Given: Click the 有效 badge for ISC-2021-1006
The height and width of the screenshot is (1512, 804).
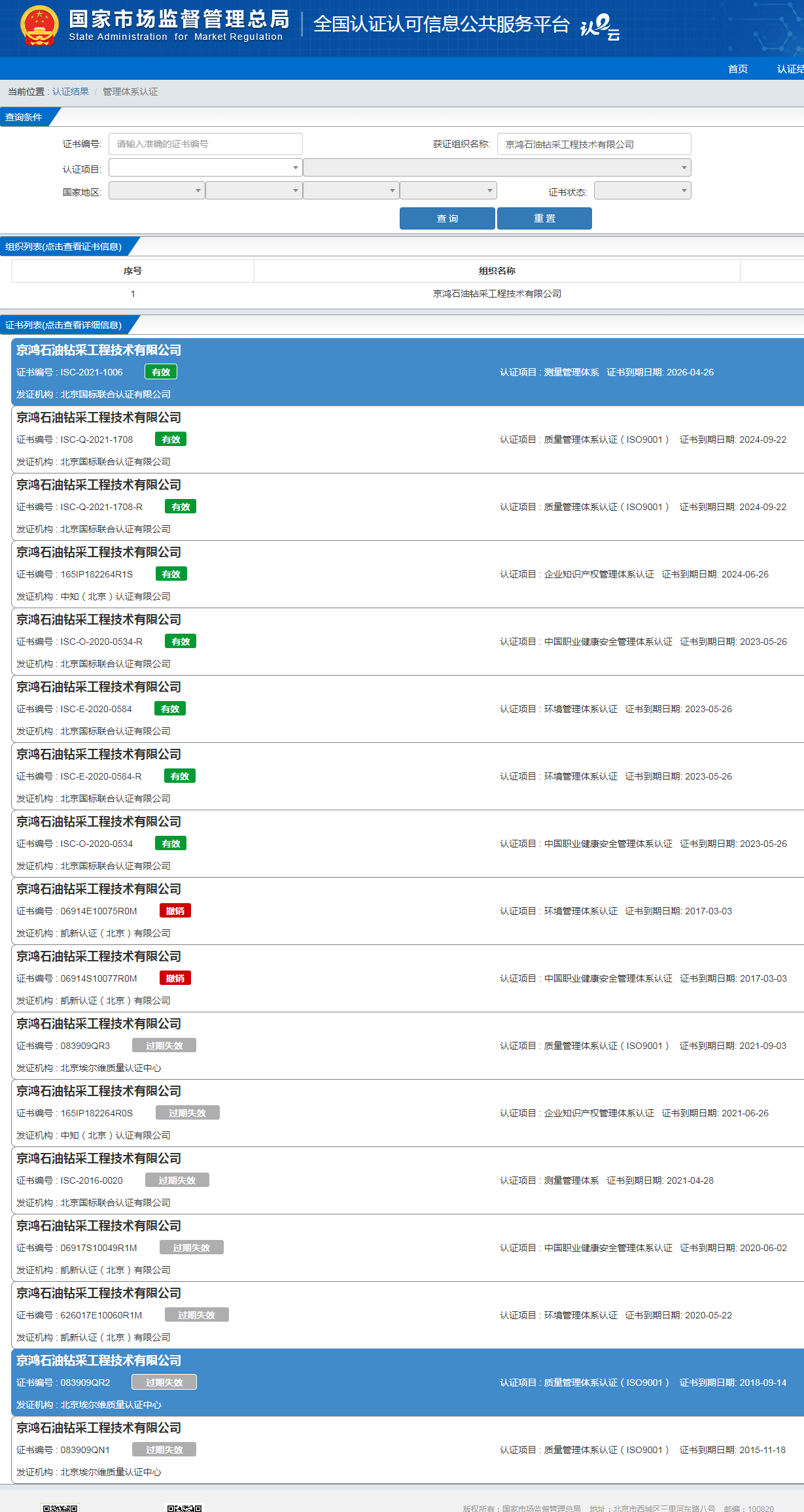Looking at the screenshot, I should pos(161,372).
